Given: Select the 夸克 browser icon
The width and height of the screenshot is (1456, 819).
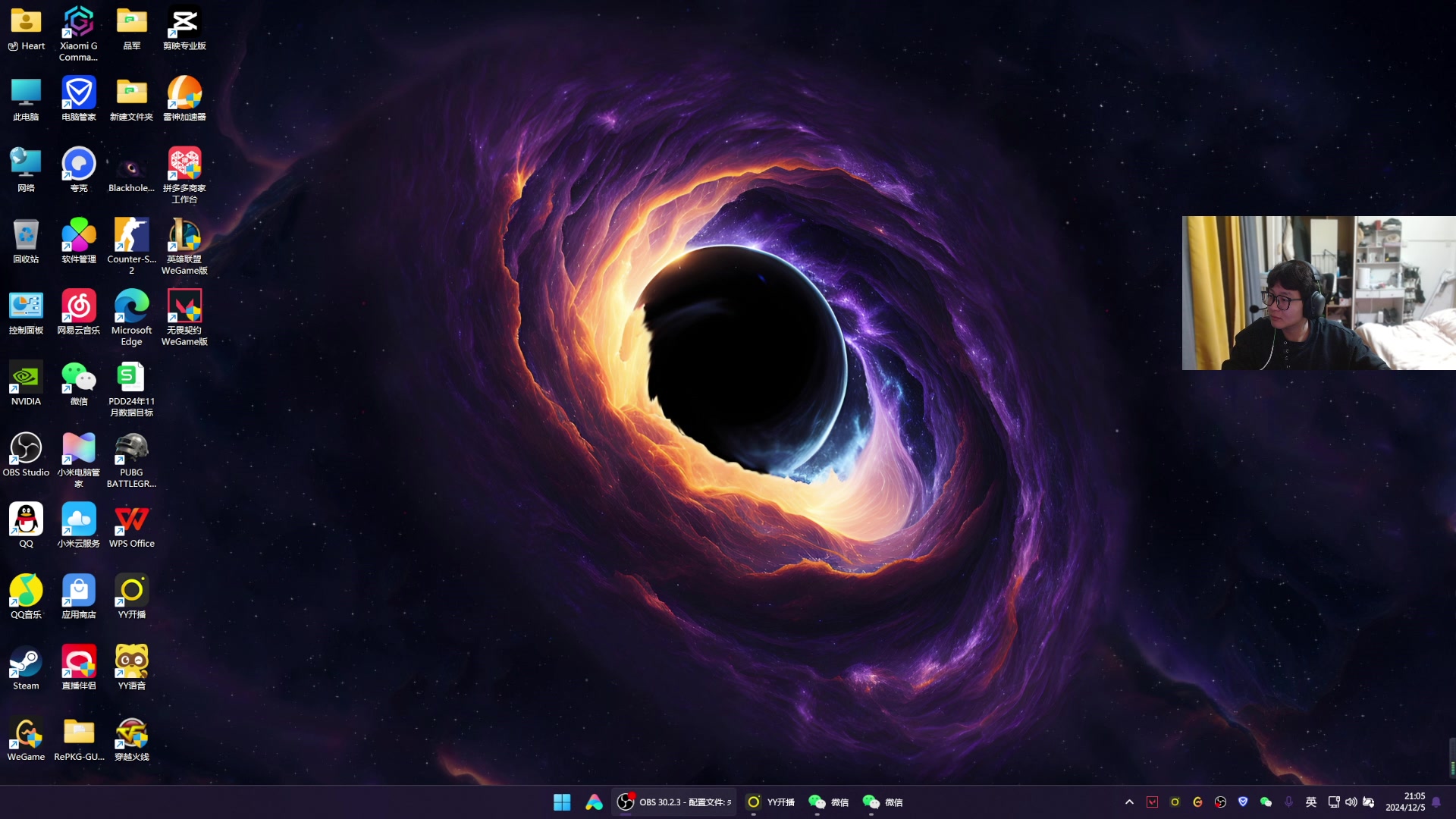Looking at the screenshot, I should tap(78, 170).
